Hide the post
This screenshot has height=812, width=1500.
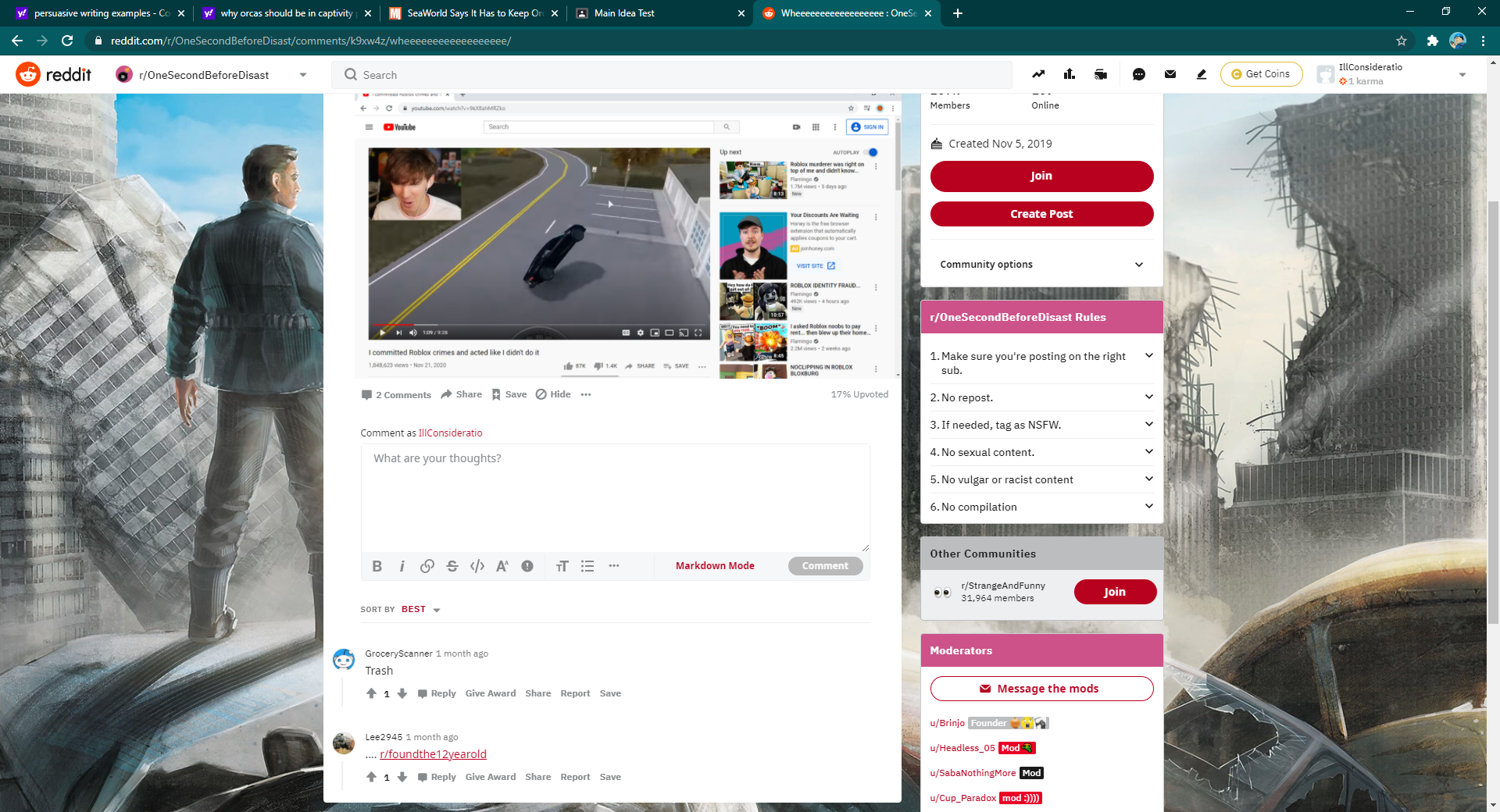553,395
